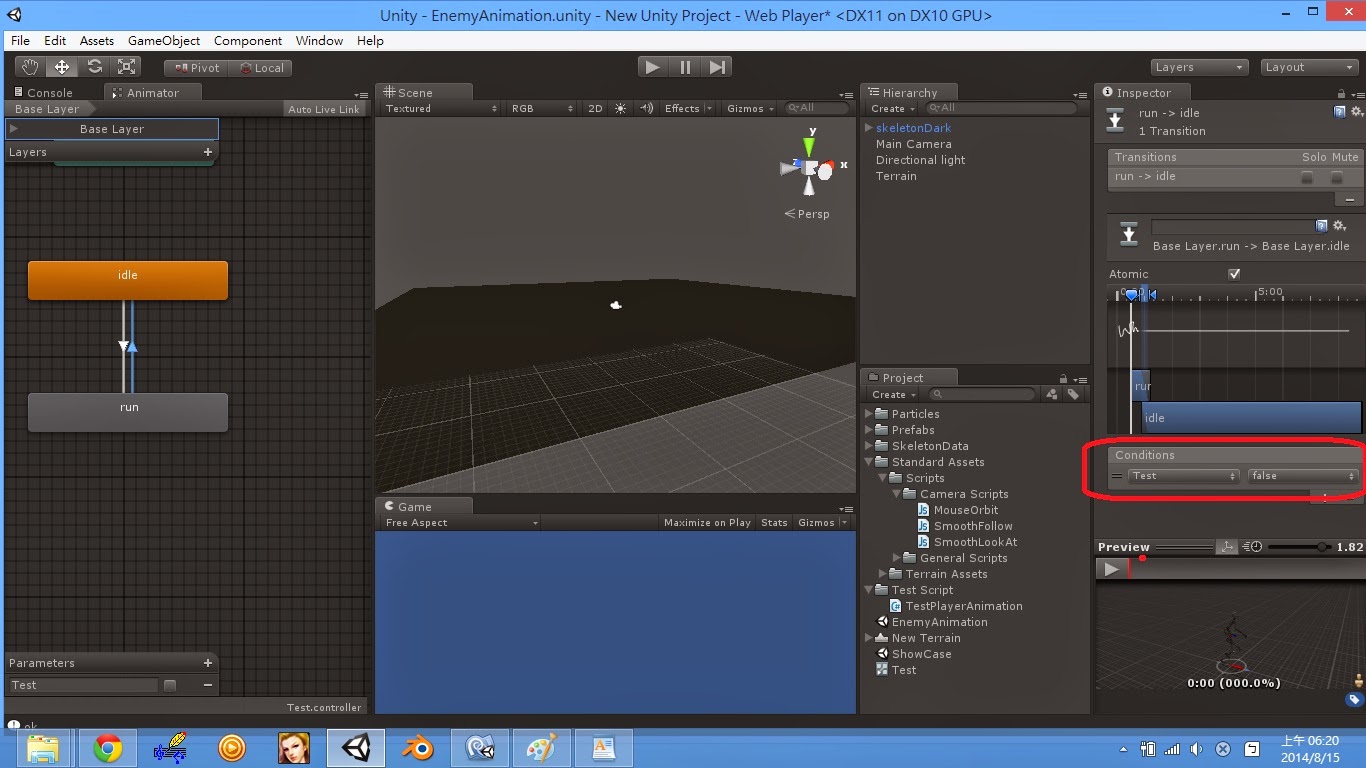Collapse the Standard Assets folder
This screenshot has height=768, width=1366.
(x=868, y=462)
